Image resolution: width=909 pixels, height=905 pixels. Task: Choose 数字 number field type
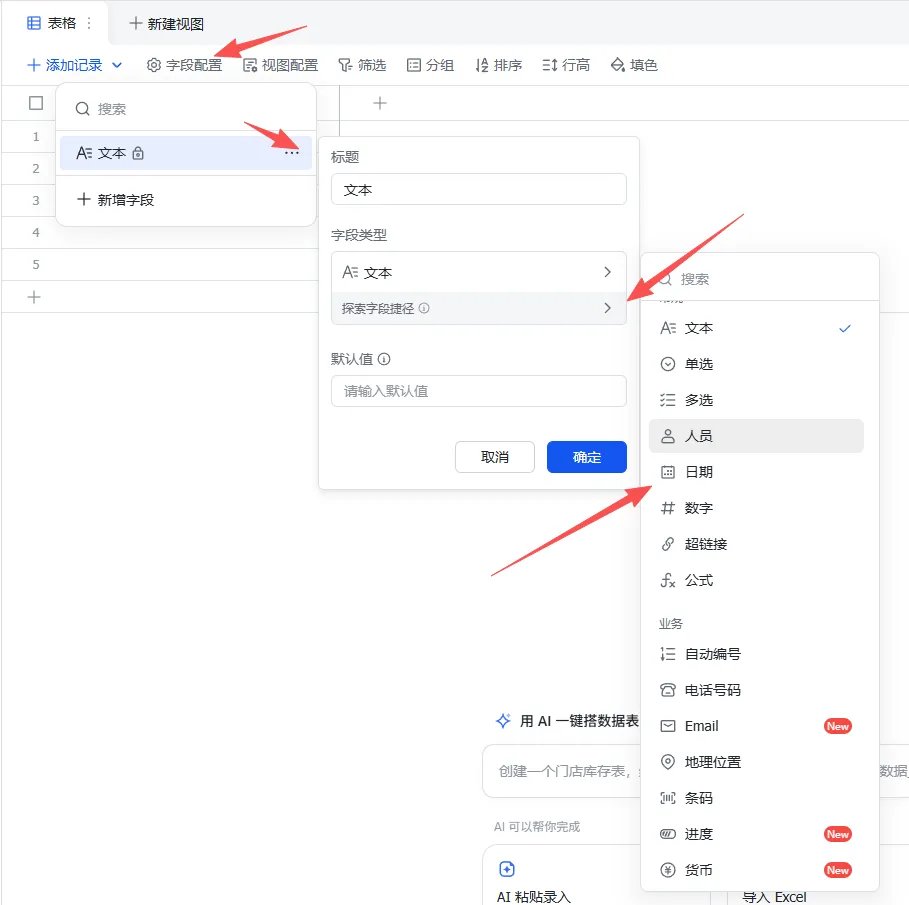756,508
